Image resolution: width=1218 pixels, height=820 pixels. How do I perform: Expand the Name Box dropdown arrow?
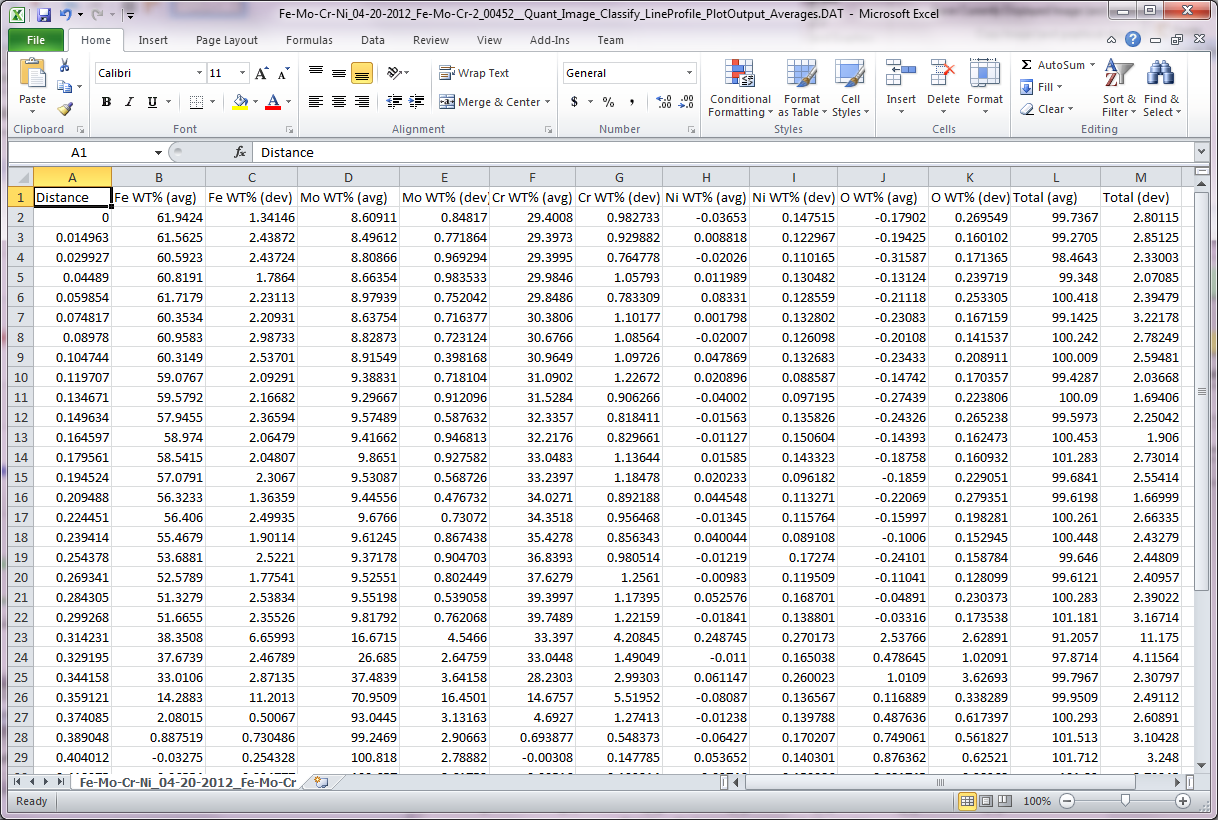click(158, 153)
